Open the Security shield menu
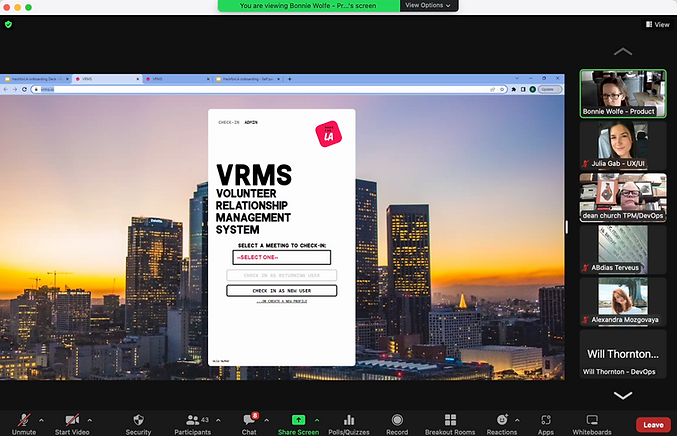 [x=138, y=424]
